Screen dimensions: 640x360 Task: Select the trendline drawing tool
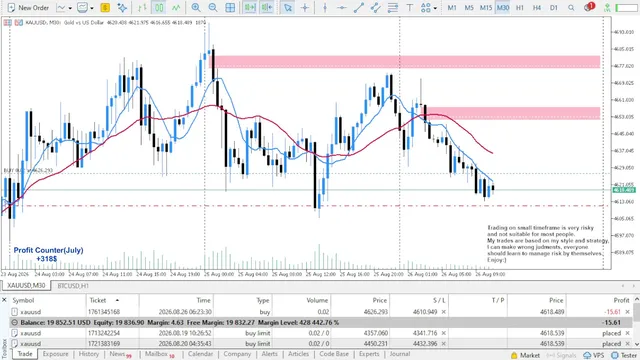click(359, 8)
